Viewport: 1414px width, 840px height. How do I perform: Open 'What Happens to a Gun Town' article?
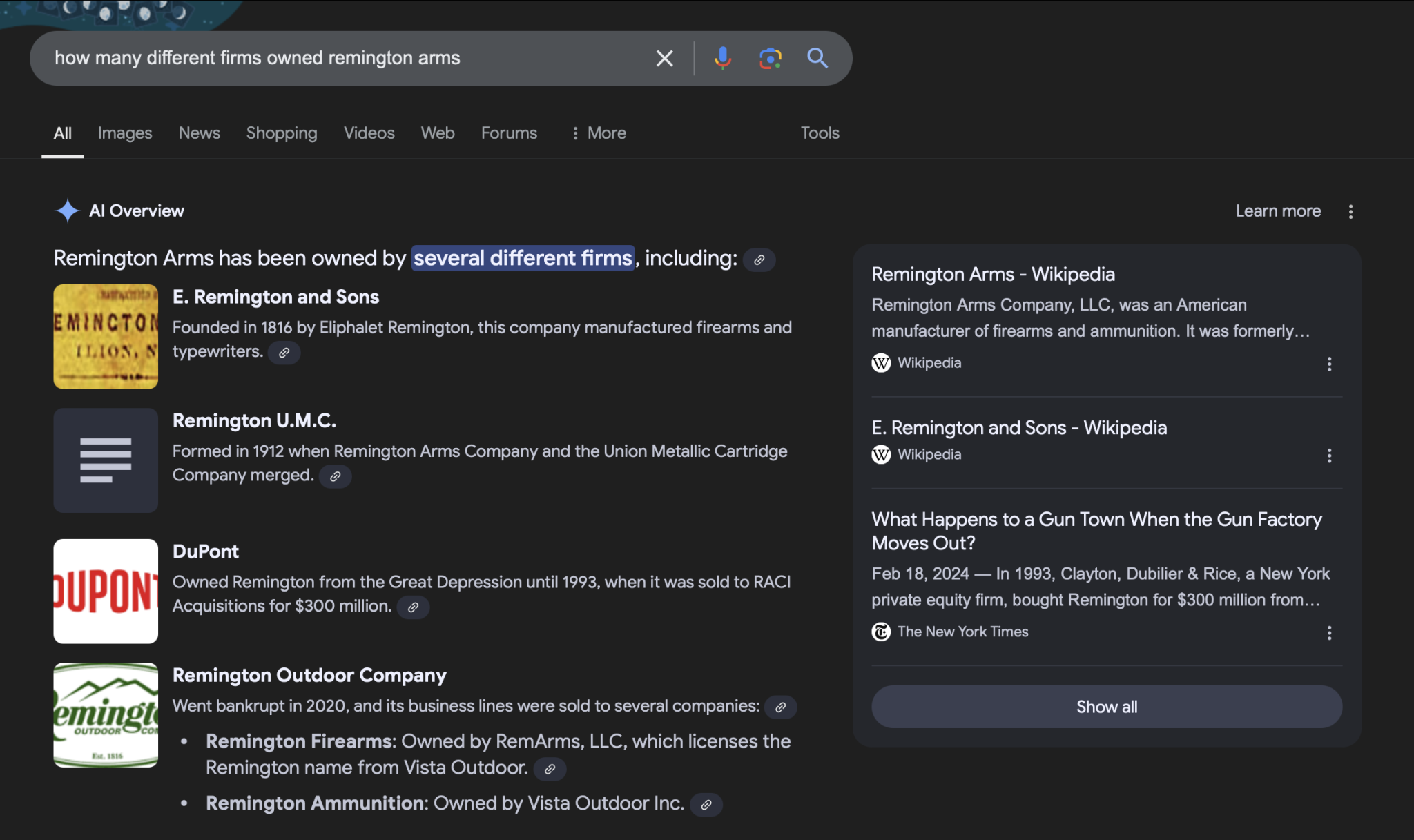(1096, 531)
